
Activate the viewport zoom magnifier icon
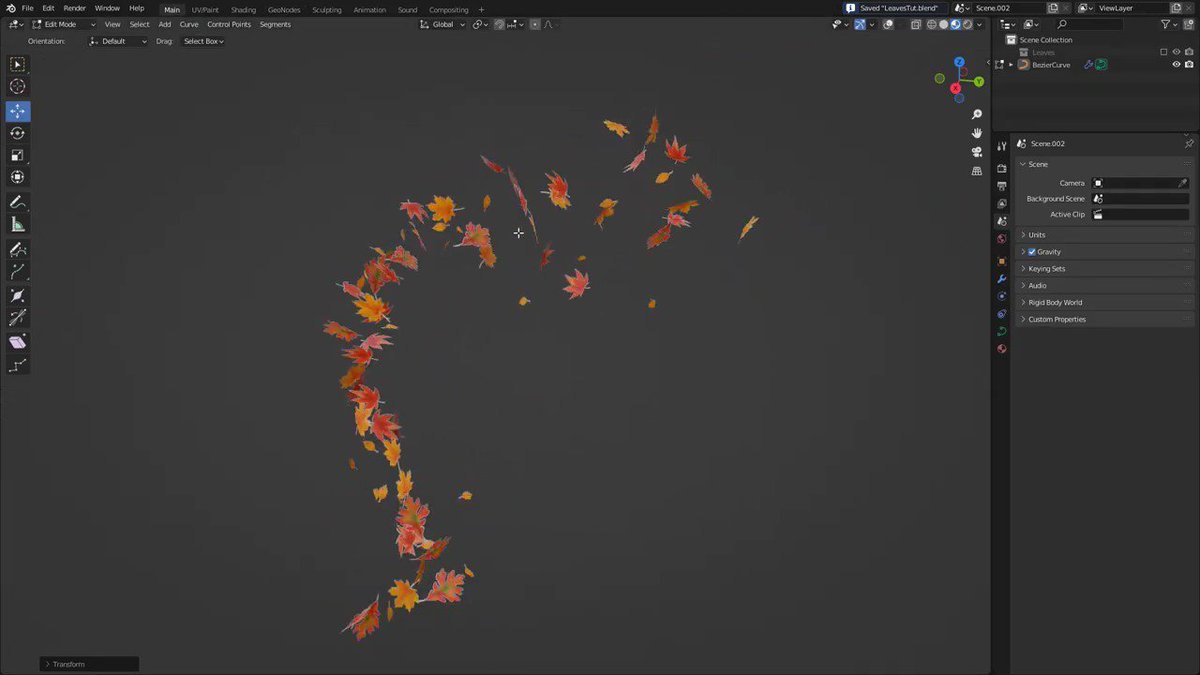[976, 114]
